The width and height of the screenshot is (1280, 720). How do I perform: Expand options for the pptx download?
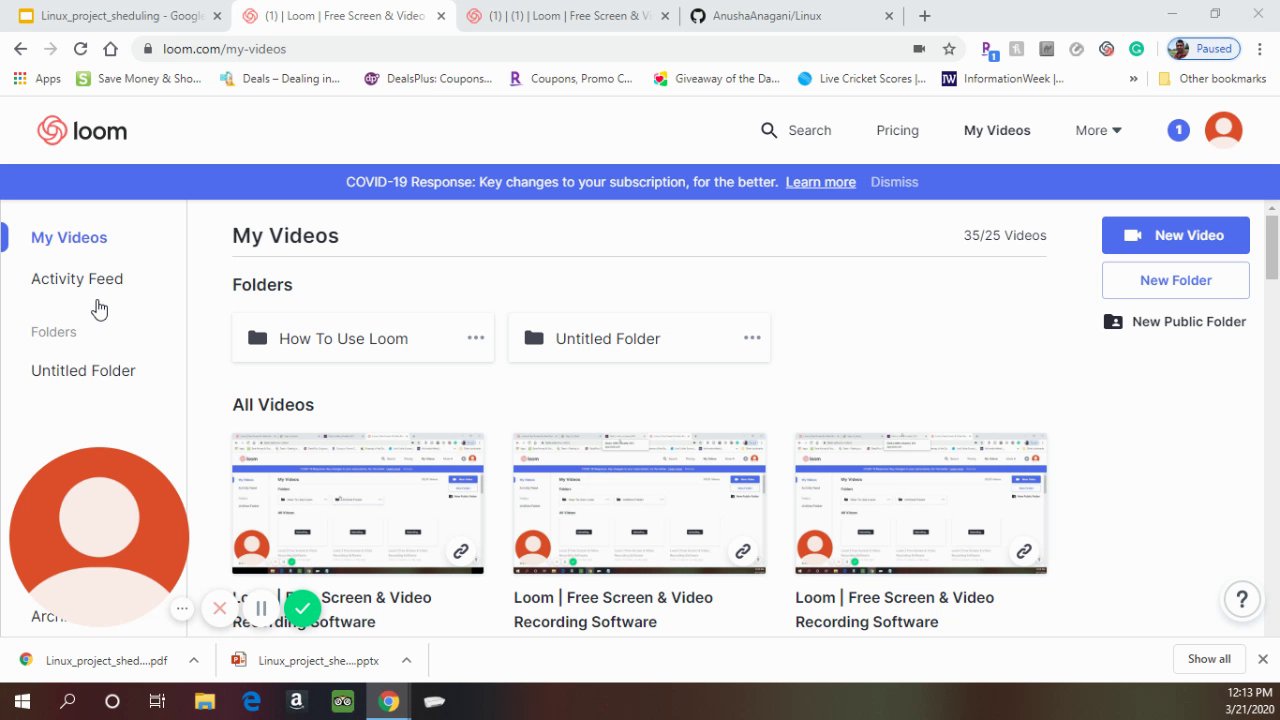coord(406,660)
